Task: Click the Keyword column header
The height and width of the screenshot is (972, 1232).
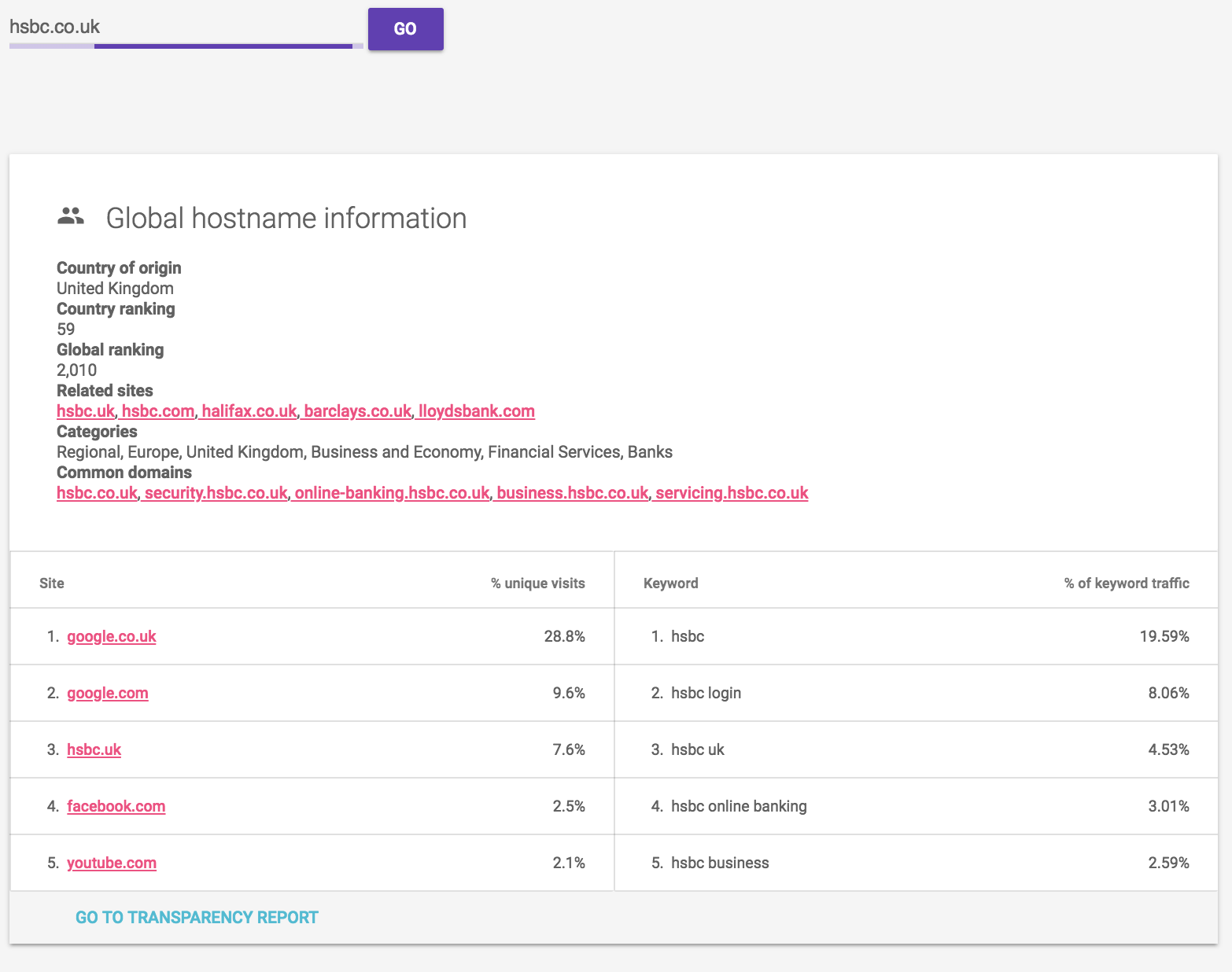Action: click(671, 583)
